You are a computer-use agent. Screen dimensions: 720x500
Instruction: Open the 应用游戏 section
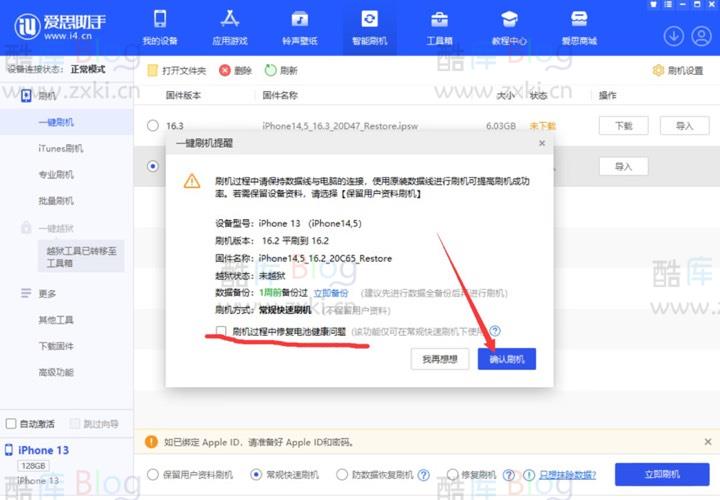coord(230,28)
